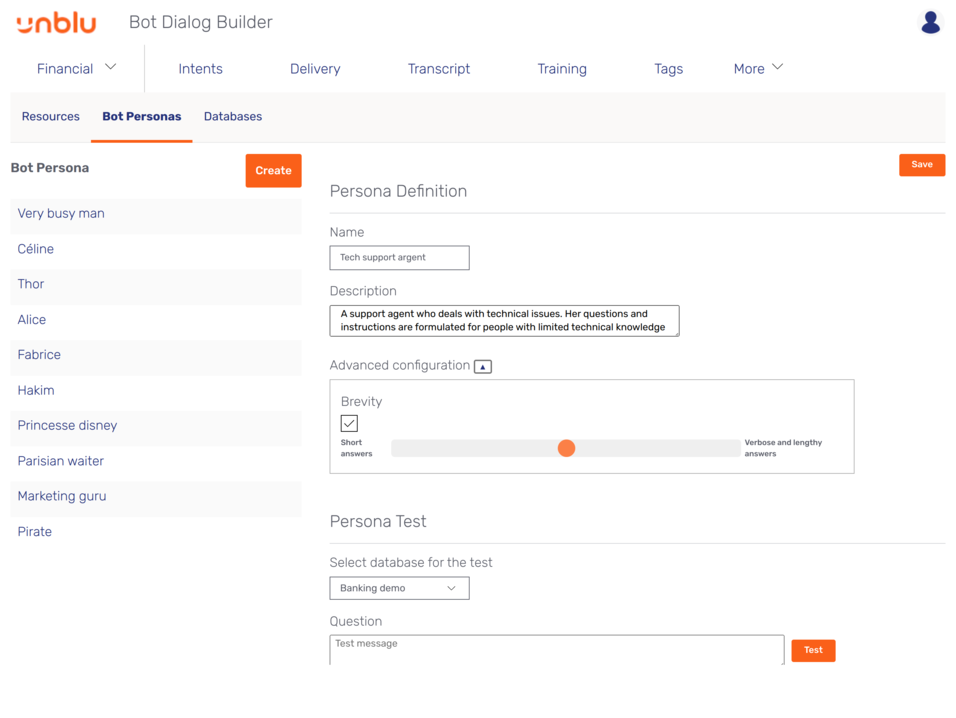Collapse the Advanced configuration section
956x718 pixels.
coord(483,366)
